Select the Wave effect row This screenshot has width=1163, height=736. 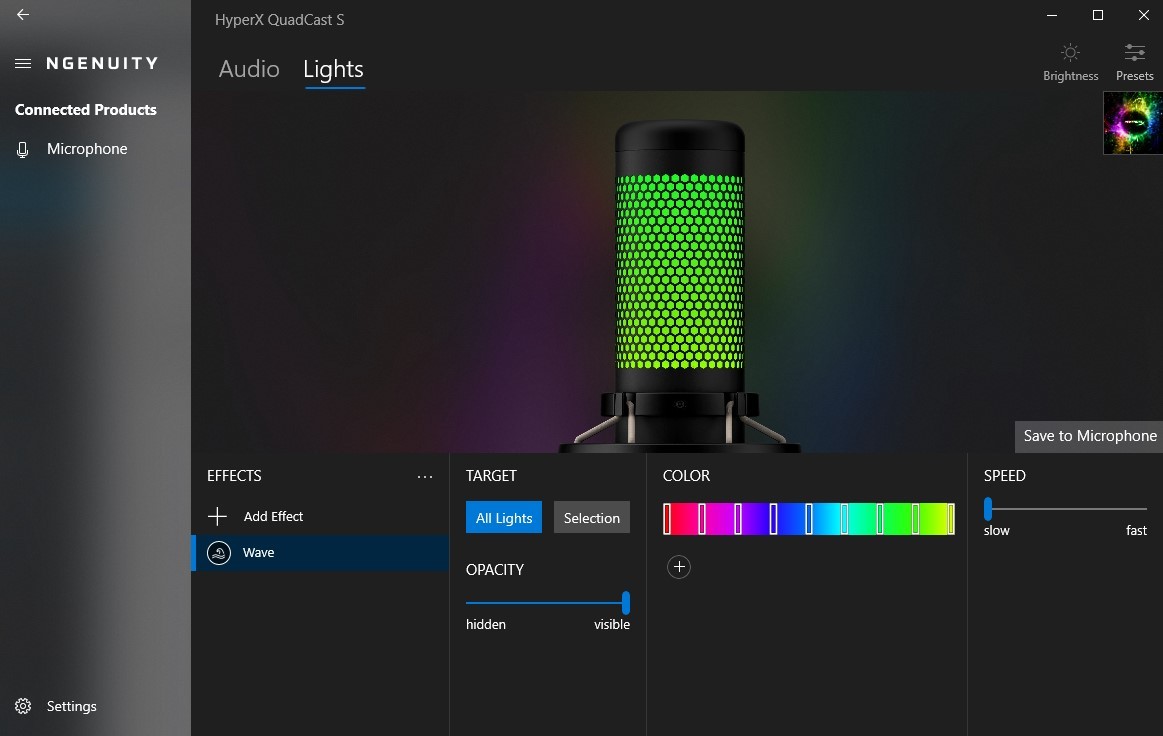coord(320,553)
